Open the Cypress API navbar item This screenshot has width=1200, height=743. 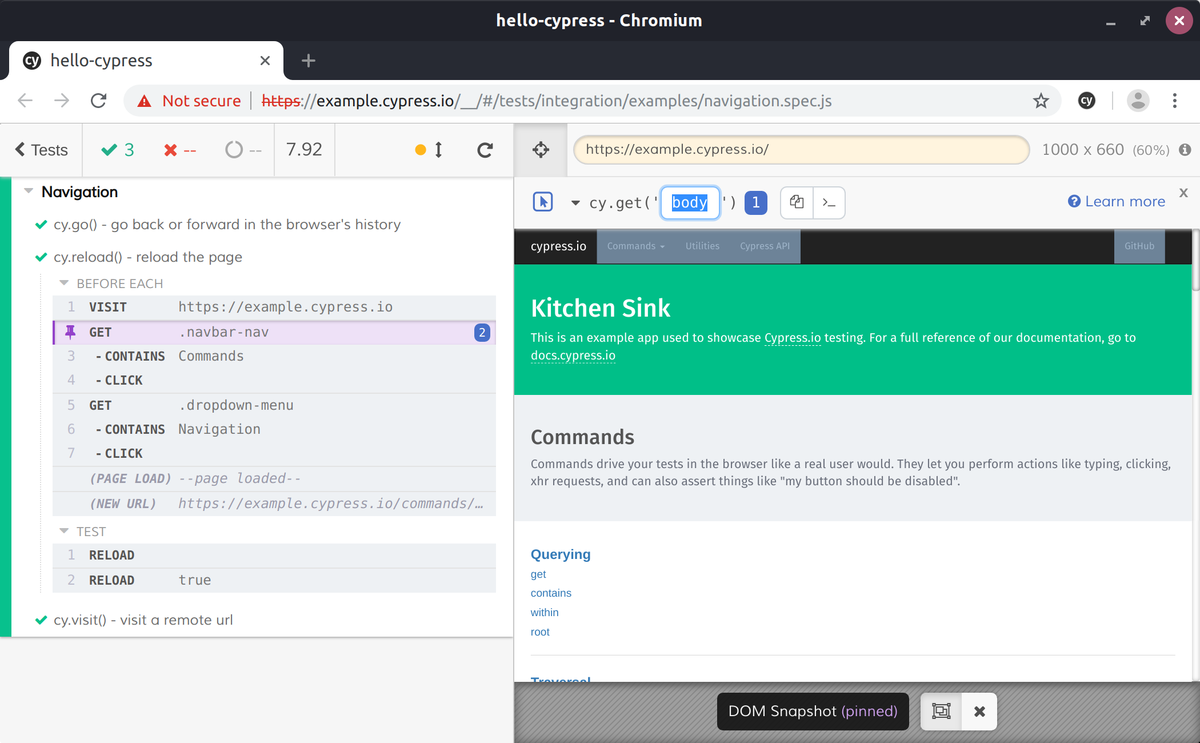coord(764,246)
